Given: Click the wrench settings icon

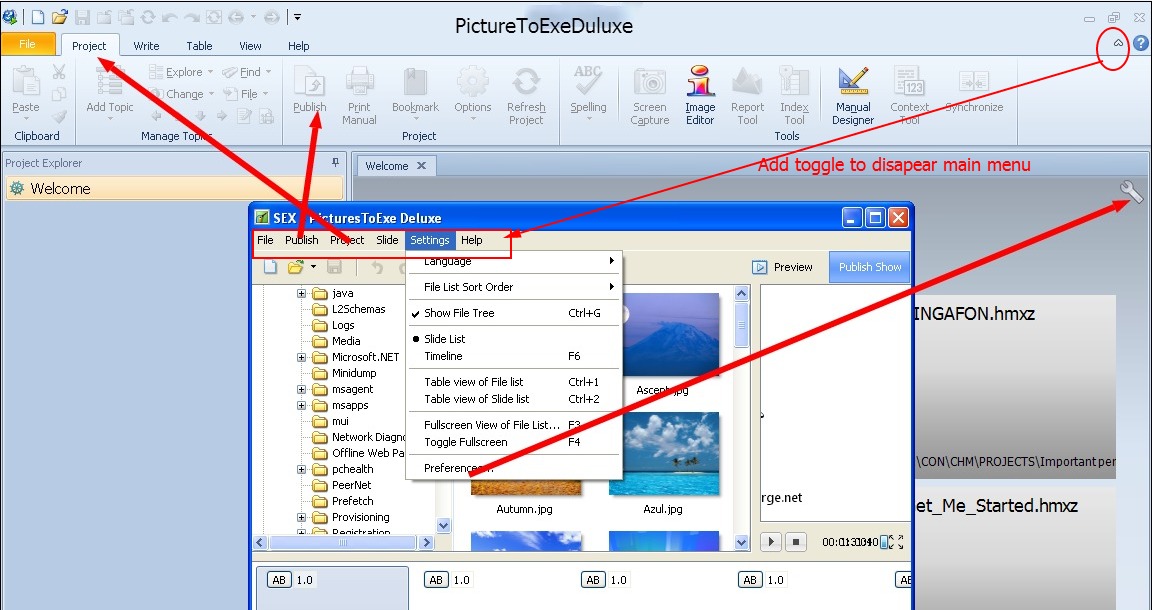Looking at the screenshot, I should click(x=1131, y=192).
